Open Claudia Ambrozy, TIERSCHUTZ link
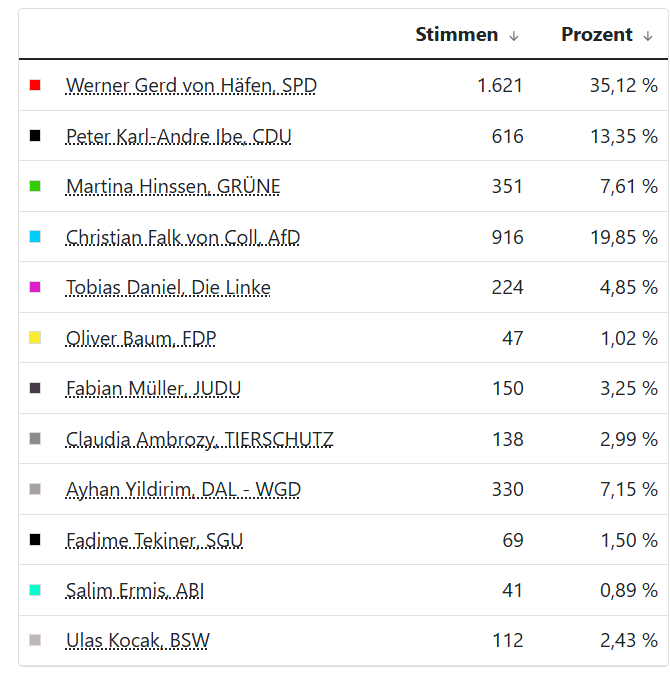670x677 pixels. click(x=200, y=439)
